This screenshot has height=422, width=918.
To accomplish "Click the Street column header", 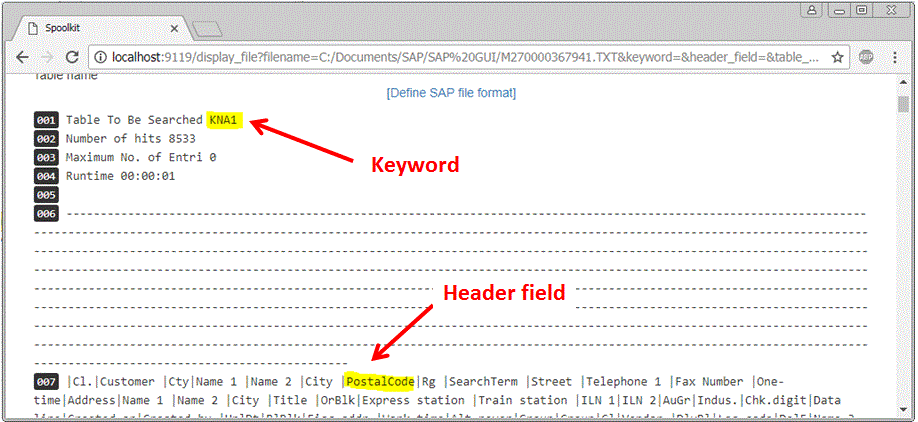I will click(553, 382).
